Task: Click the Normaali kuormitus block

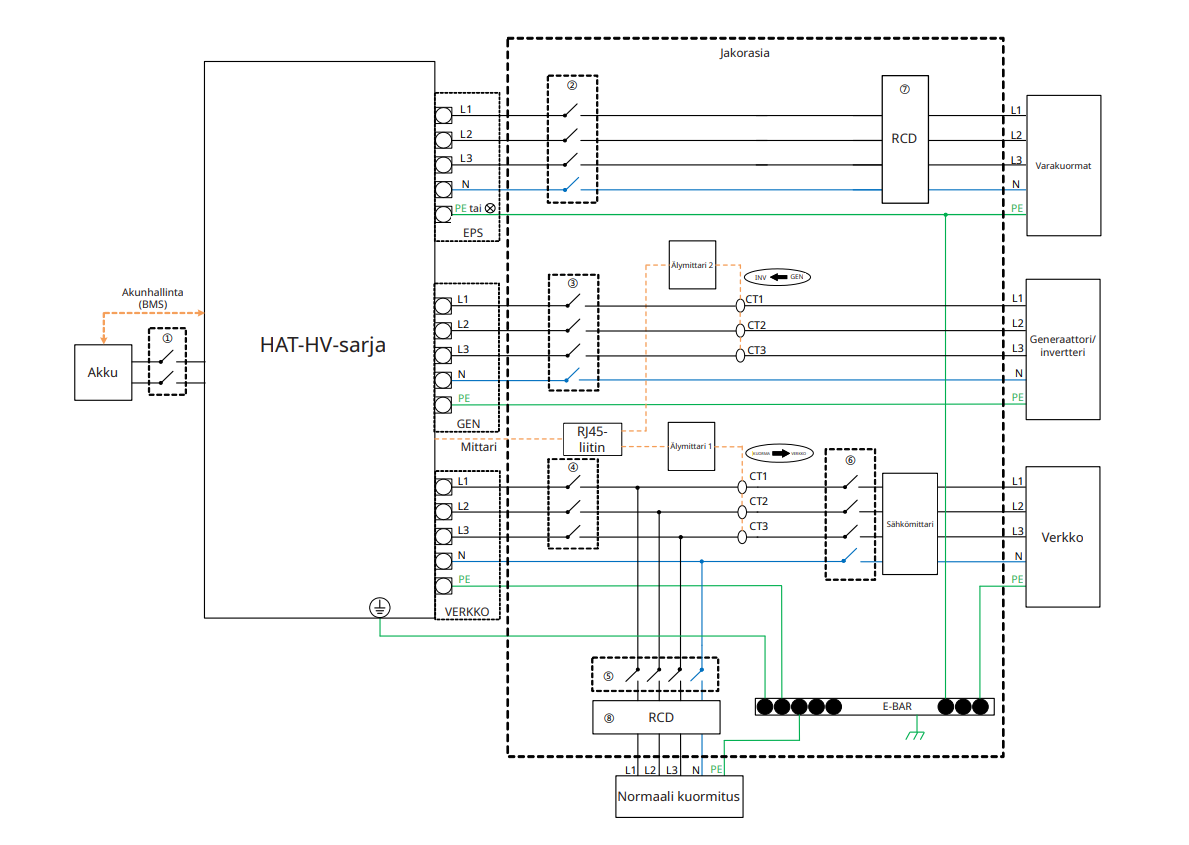Action: point(679,796)
